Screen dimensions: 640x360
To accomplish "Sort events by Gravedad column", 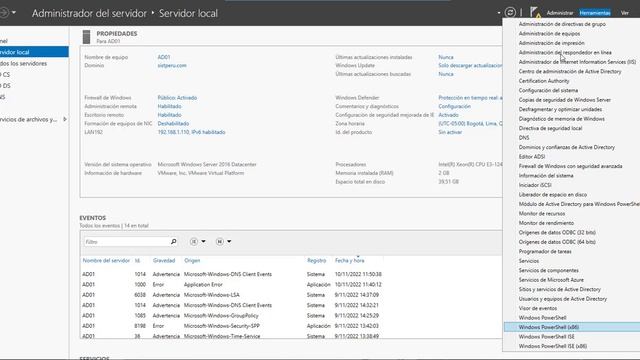I will point(164,260).
